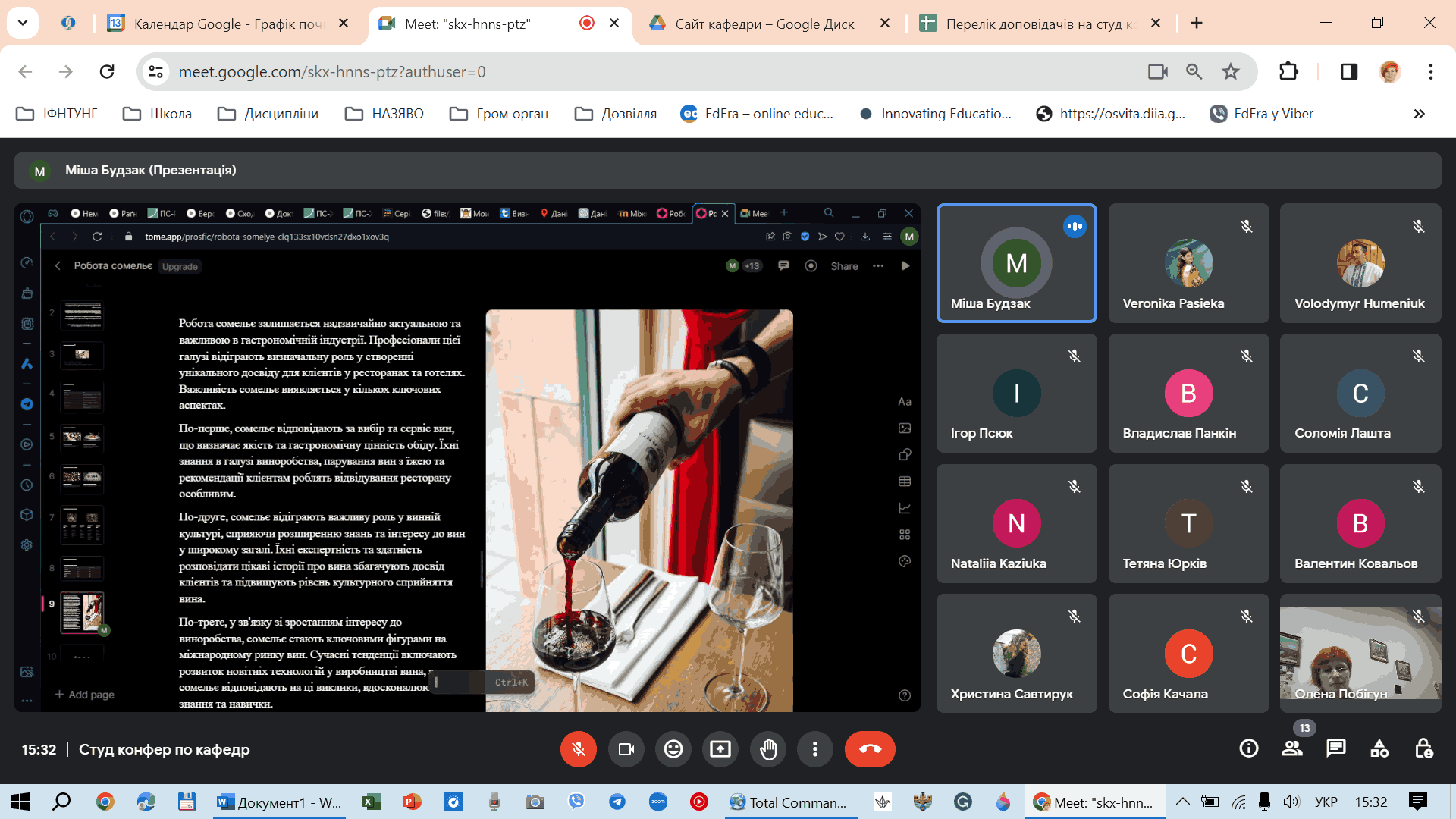Expand the three-dot more options menu
Viewport: 1456px width, 819px height.
click(815, 749)
